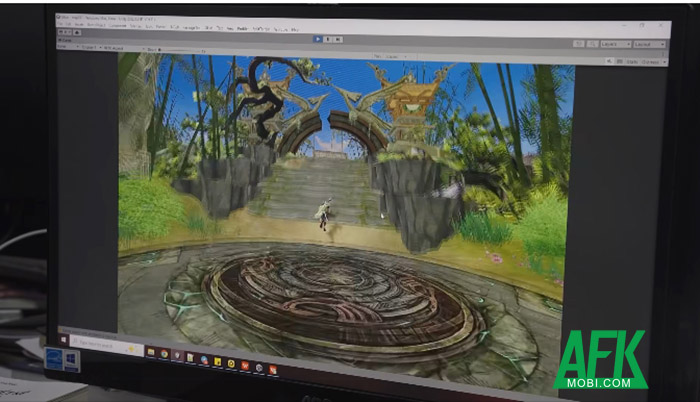Open the Edit menu
This screenshot has width=700, height=402.
coord(68,24)
